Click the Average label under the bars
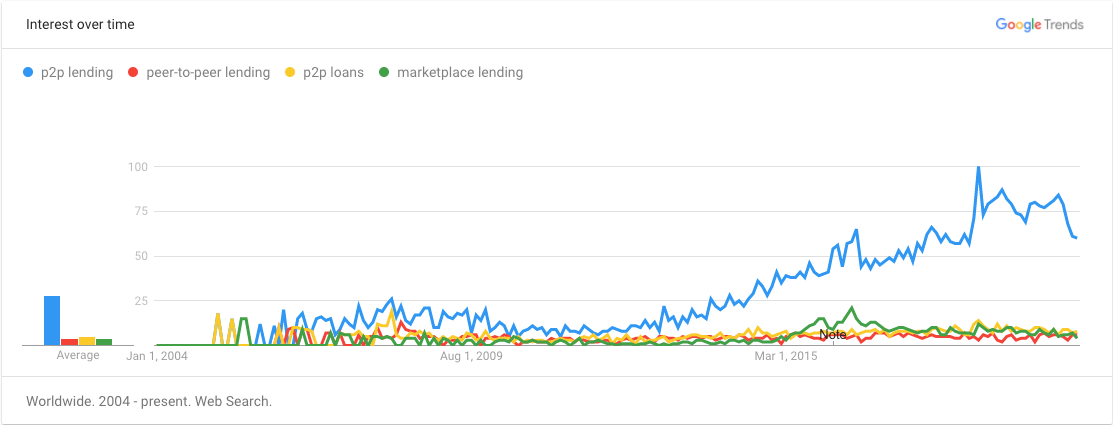 (x=78, y=355)
